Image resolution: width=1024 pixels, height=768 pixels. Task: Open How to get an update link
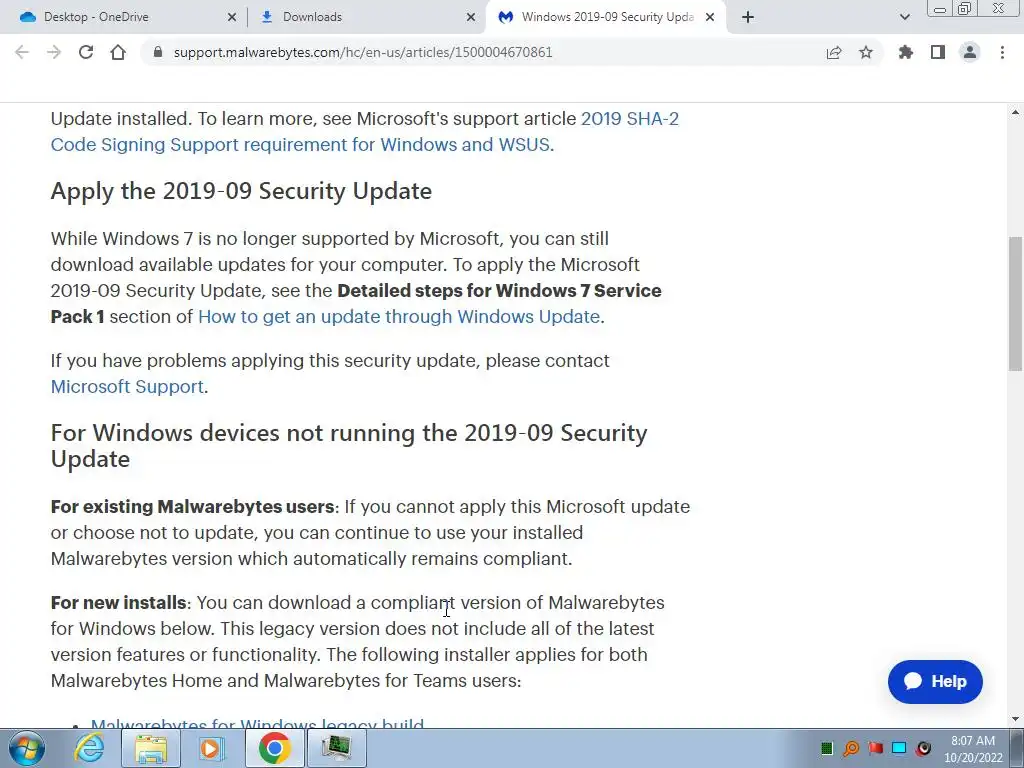point(398,317)
